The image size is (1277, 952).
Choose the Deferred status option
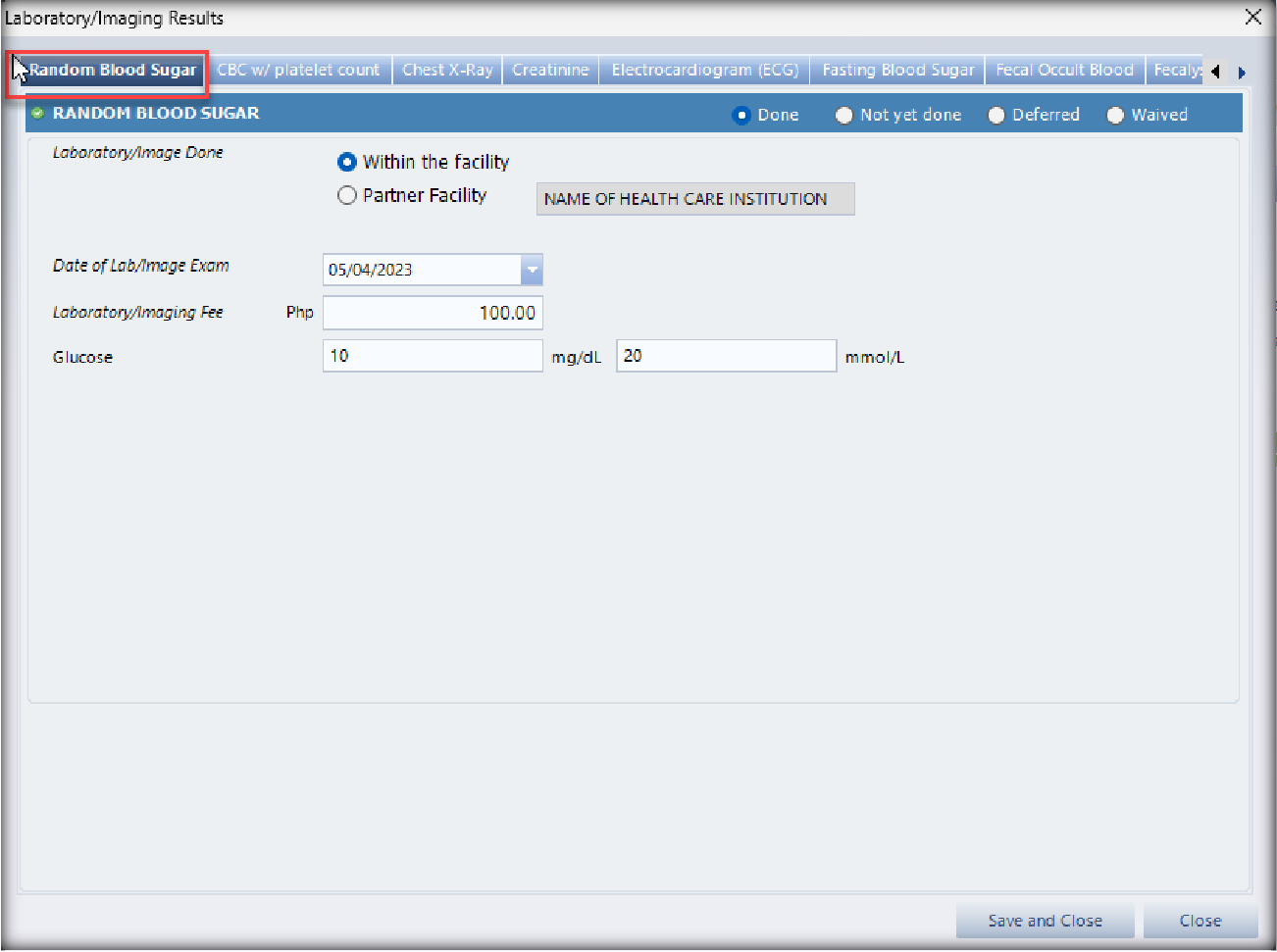tap(996, 116)
